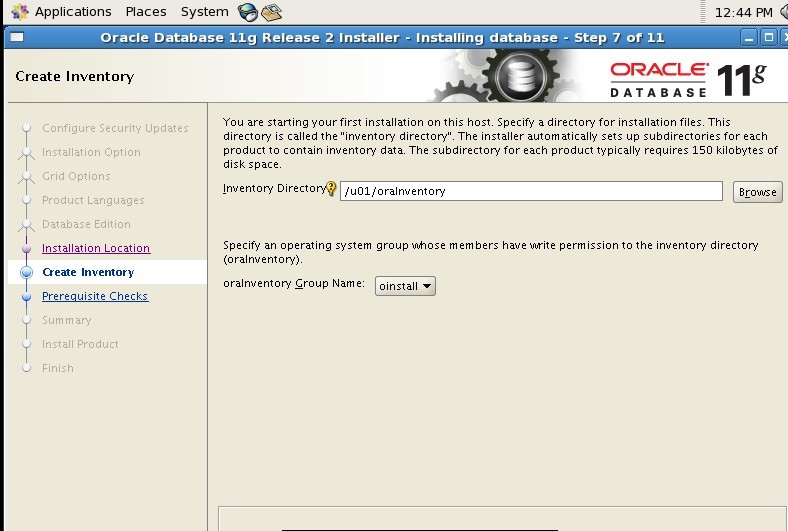Click the 12:44 PM clock
This screenshot has height=531, width=788.
click(743, 12)
